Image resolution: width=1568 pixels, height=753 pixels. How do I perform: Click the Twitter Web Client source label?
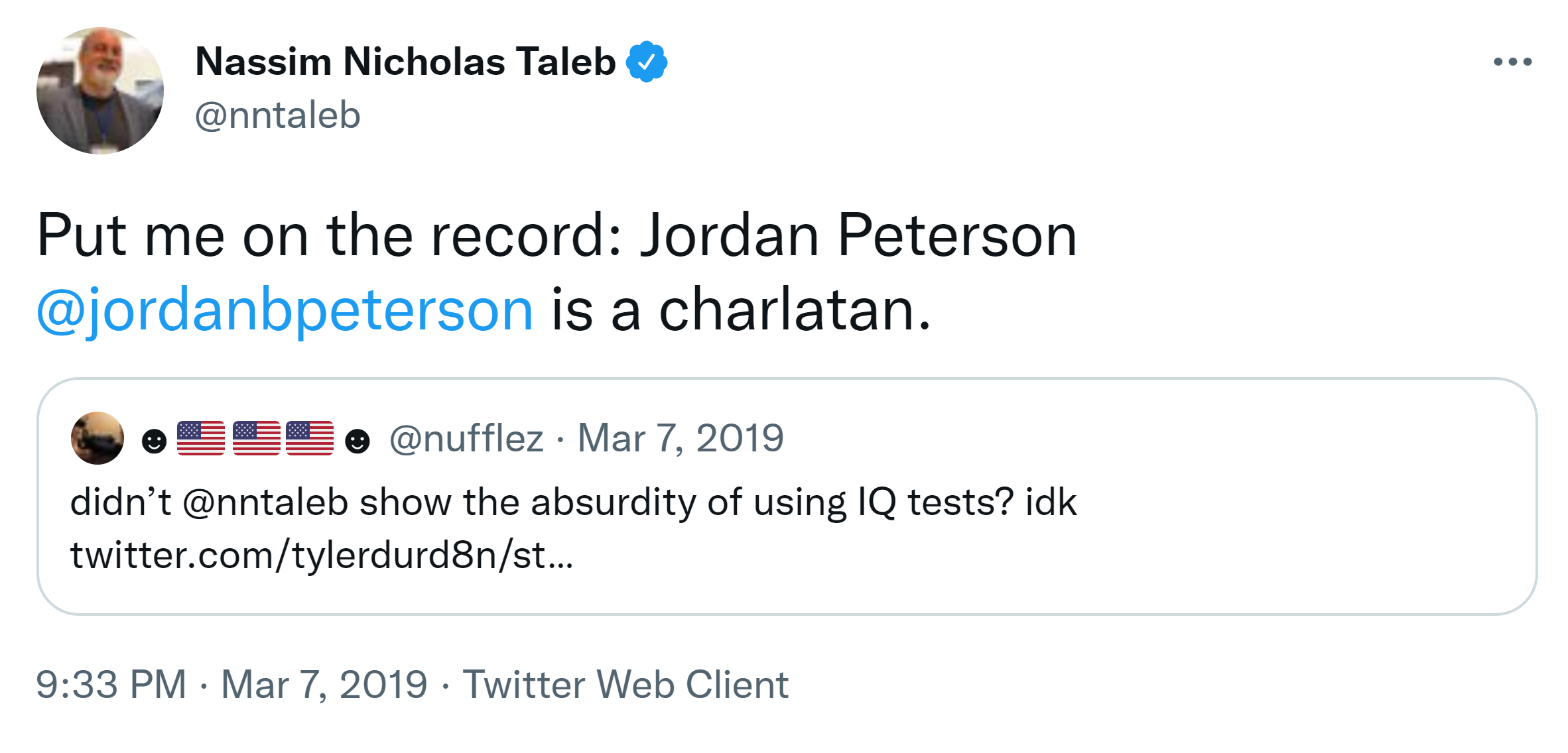[625, 684]
